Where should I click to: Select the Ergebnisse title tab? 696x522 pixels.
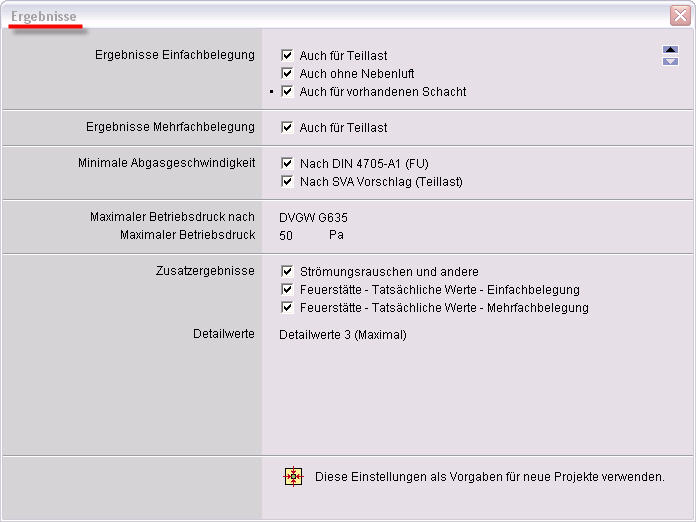point(44,17)
